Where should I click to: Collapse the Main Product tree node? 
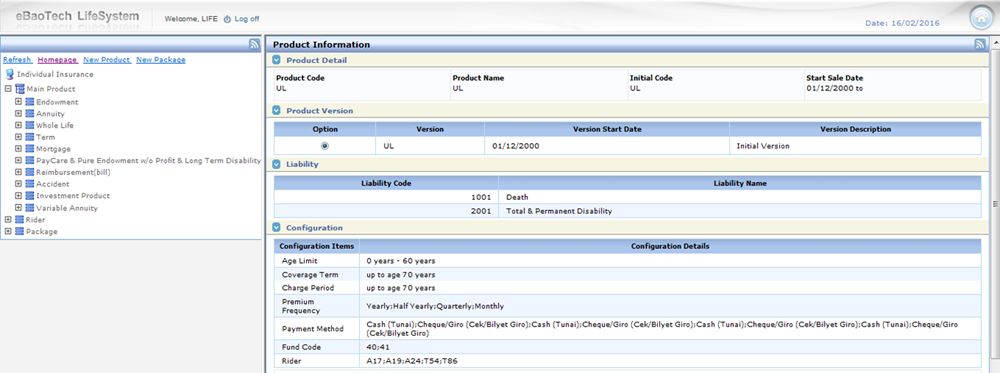[8, 89]
